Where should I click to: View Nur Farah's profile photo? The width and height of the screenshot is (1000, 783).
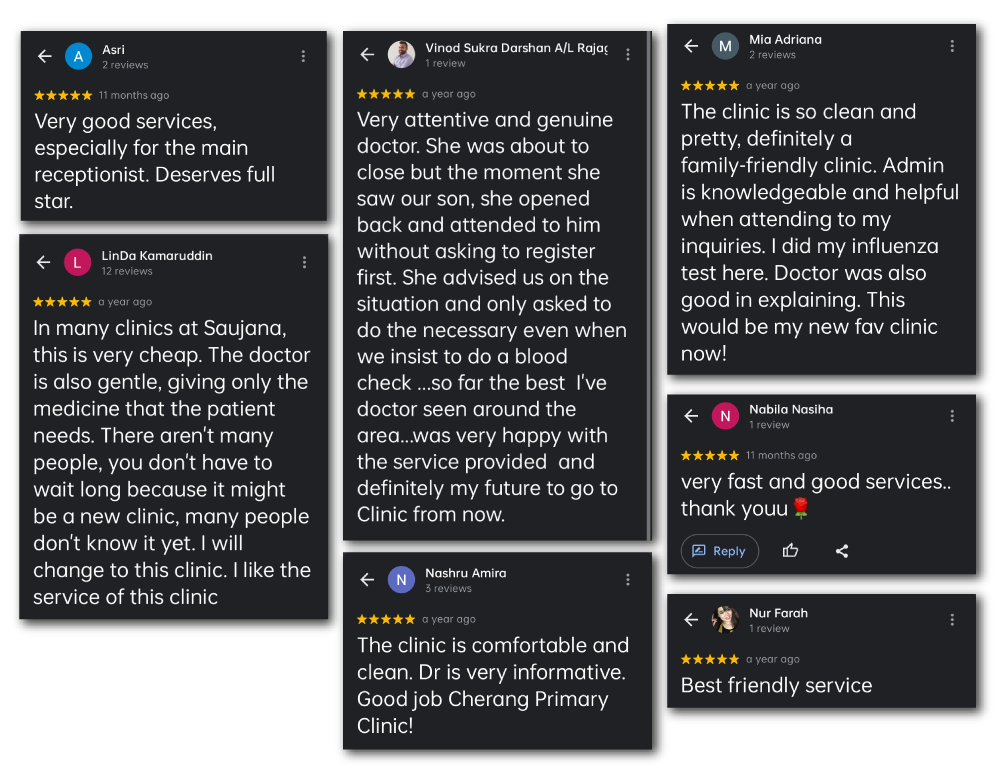tap(725, 620)
